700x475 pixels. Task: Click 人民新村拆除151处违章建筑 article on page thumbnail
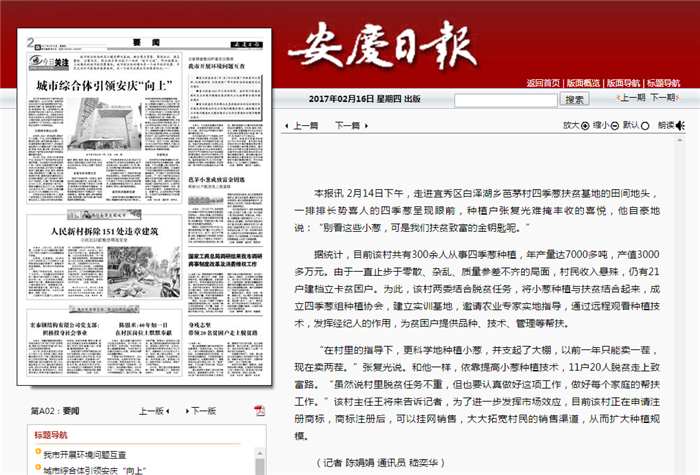click(104, 257)
